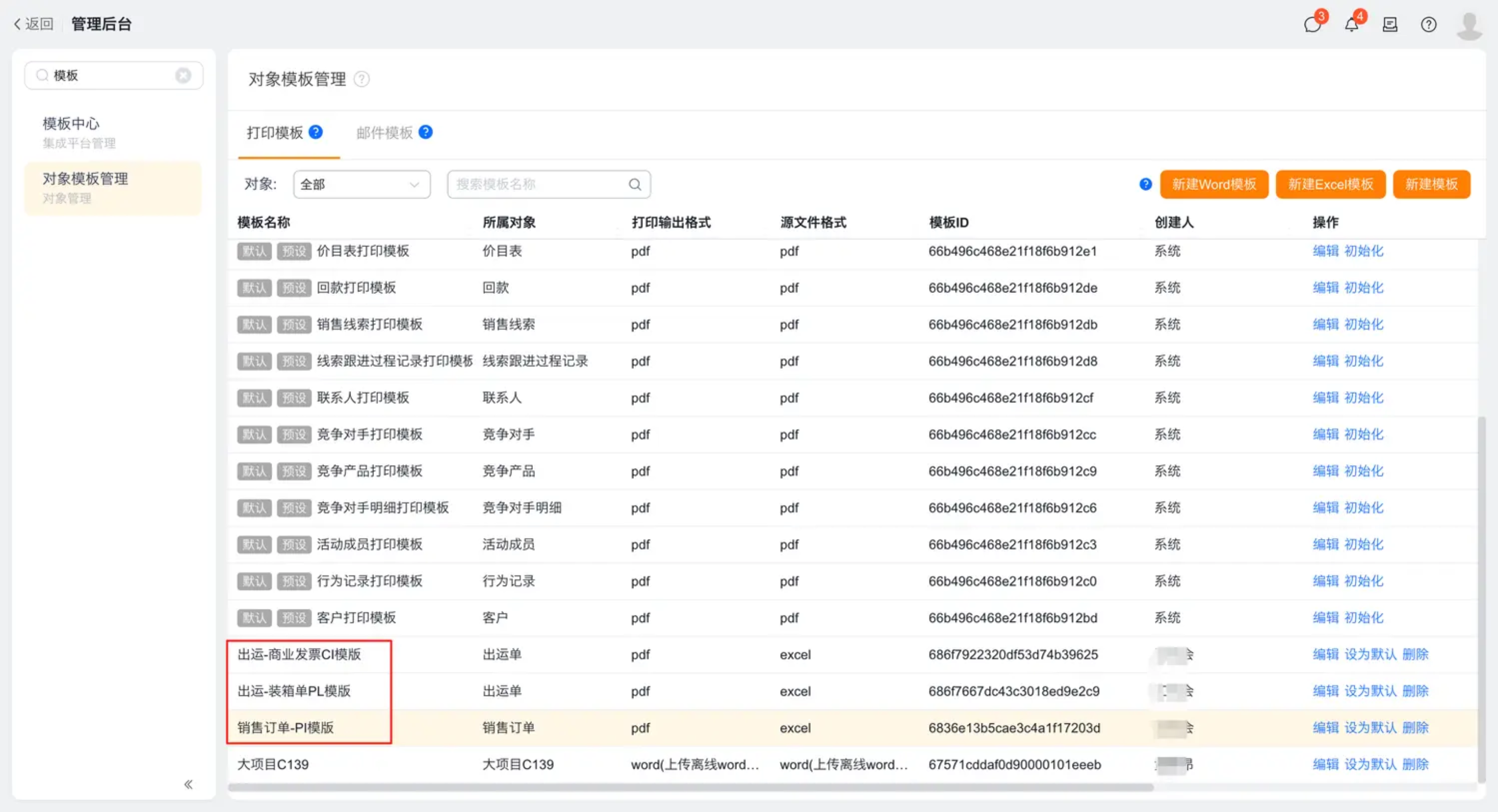Screen dimensions: 1498x812
Task: Click 设为默认 for 销售订单-PI模版
Action: click(x=1370, y=728)
